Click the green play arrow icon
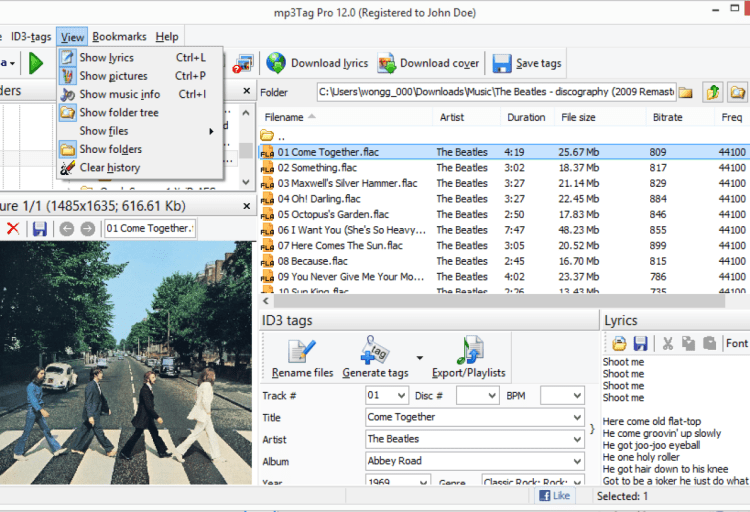750x512 pixels. coord(36,64)
